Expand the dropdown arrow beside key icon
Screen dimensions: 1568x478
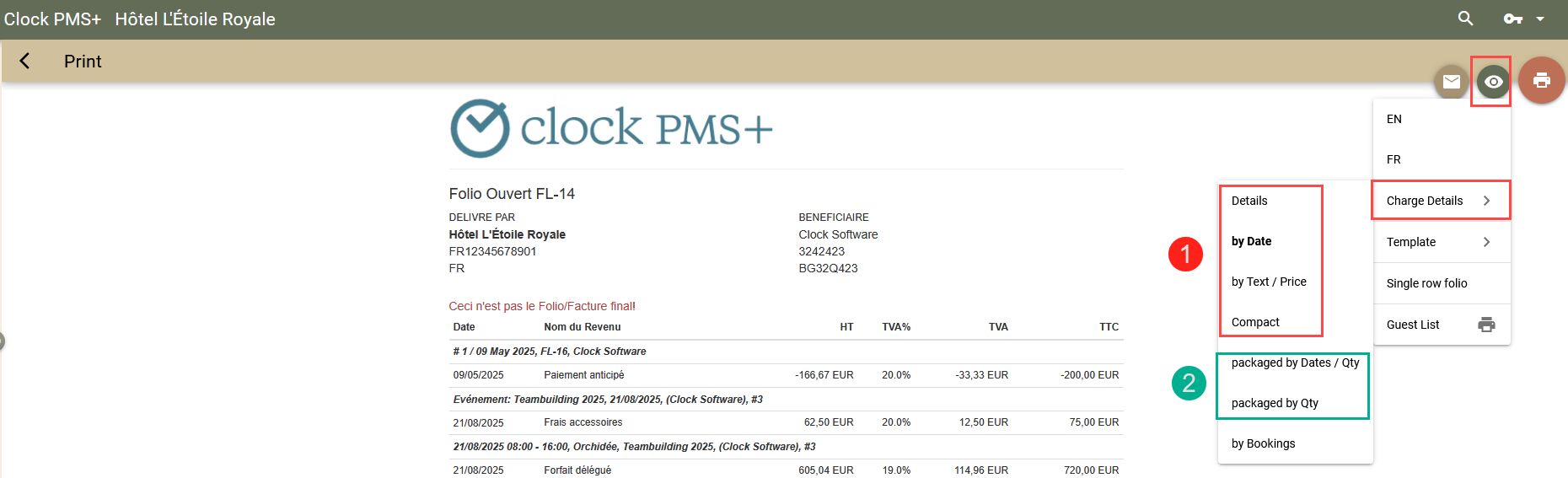1540,19
